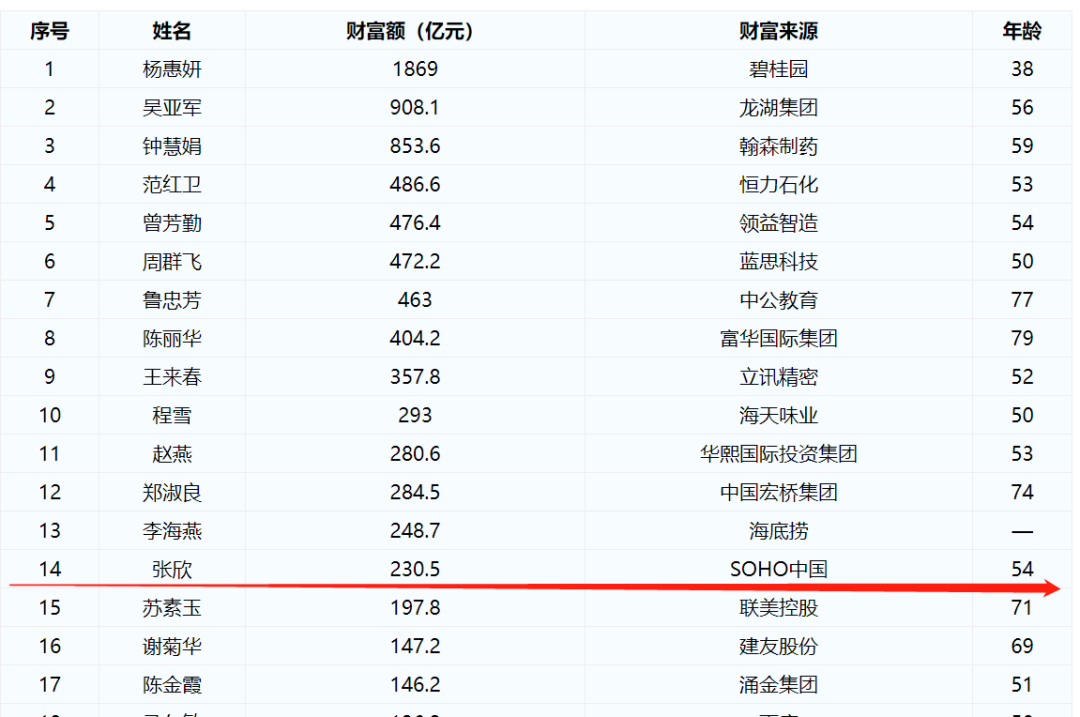
Task: Click the cell 翰森制药
Action: click(778, 146)
